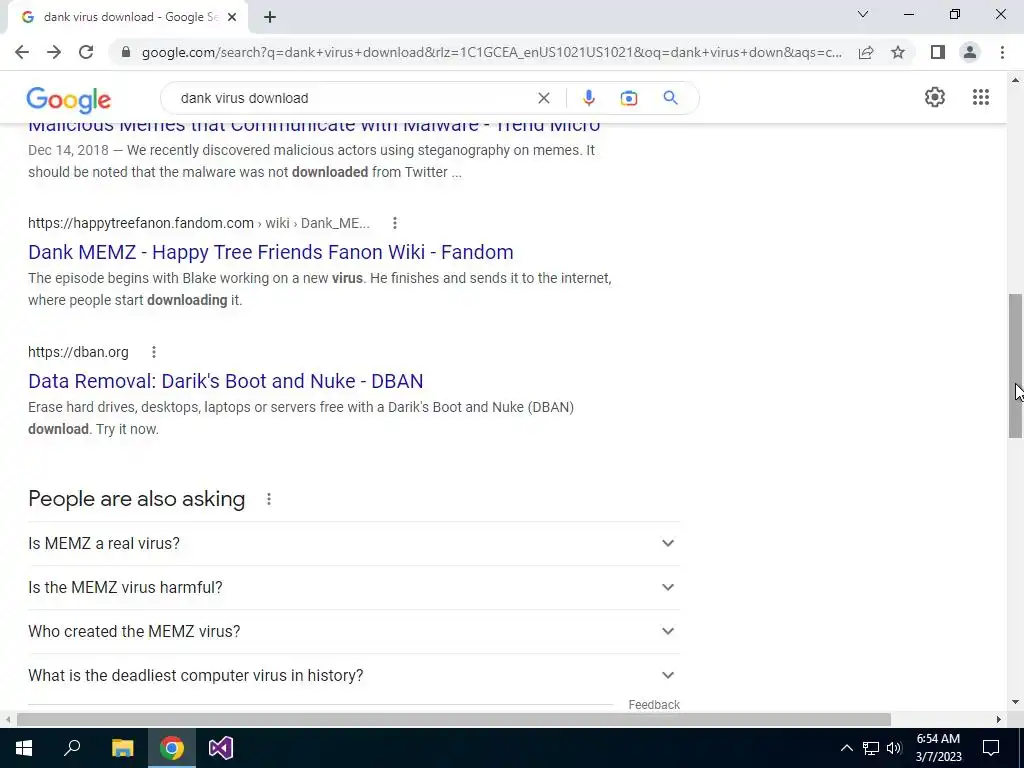The height and width of the screenshot is (768, 1024).
Task: Bookmark this page with the star icon
Action: 898,52
